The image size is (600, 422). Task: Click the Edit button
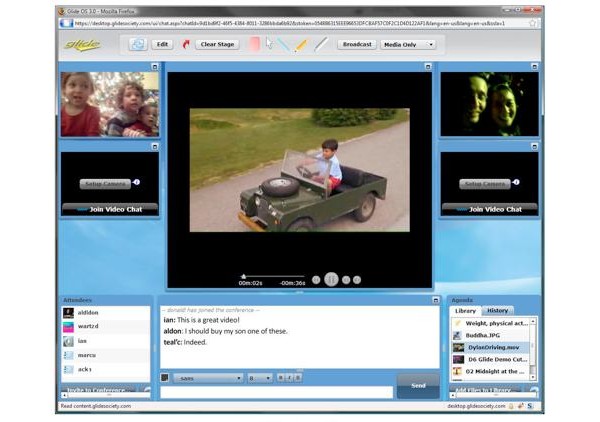pos(162,44)
